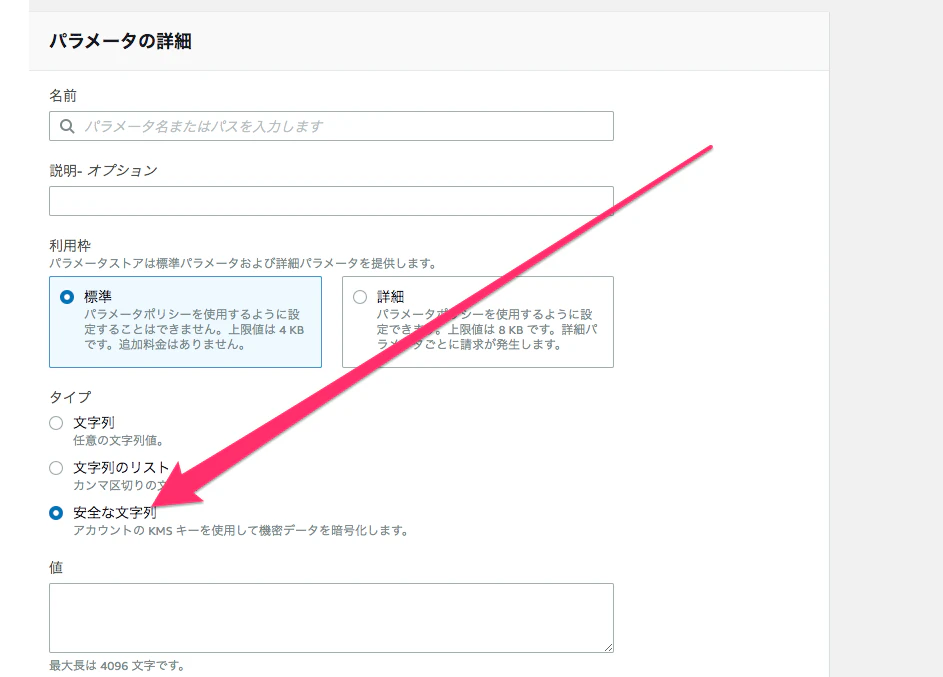Choose the 文字列 type radio button
This screenshot has width=943, height=677.
coord(56,423)
